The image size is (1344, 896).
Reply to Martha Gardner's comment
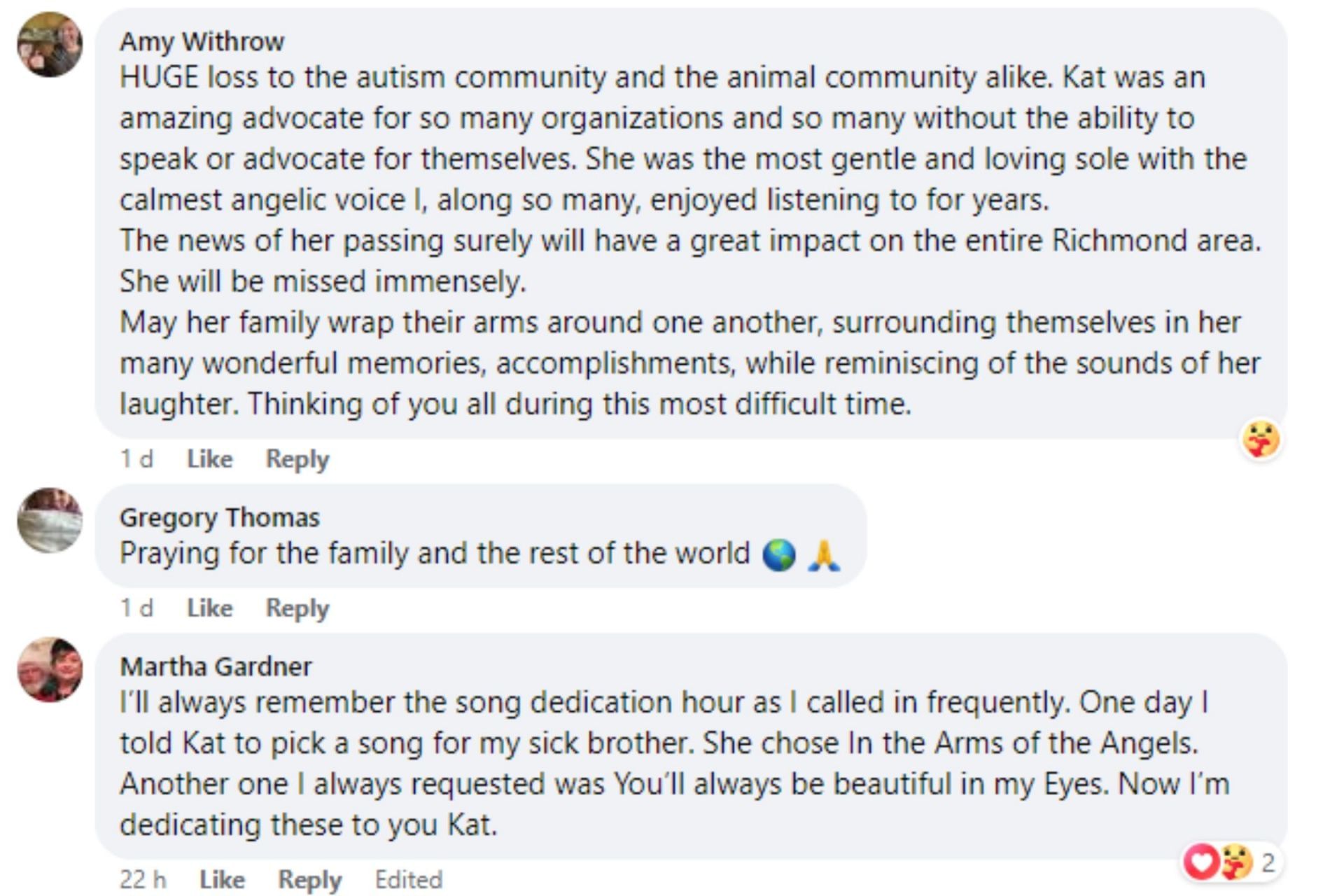point(309,880)
